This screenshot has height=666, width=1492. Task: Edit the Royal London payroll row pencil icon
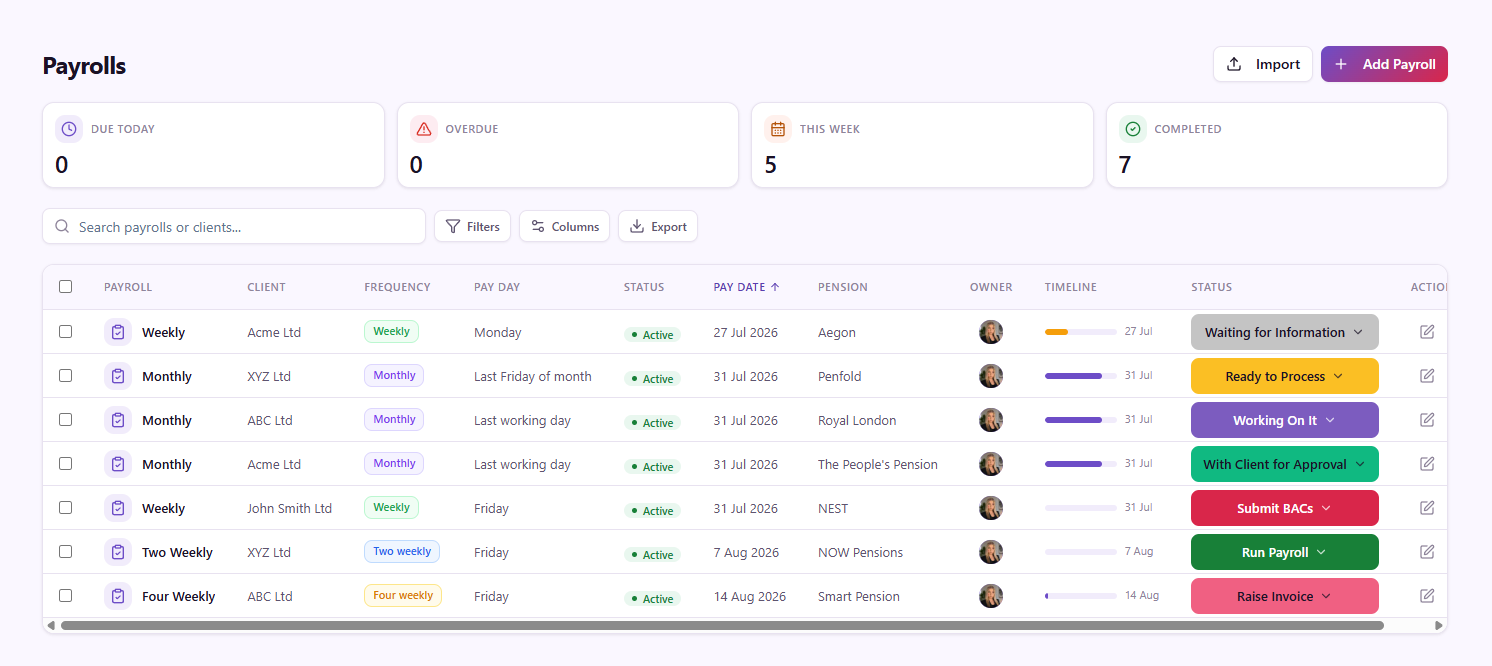[x=1427, y=420]
